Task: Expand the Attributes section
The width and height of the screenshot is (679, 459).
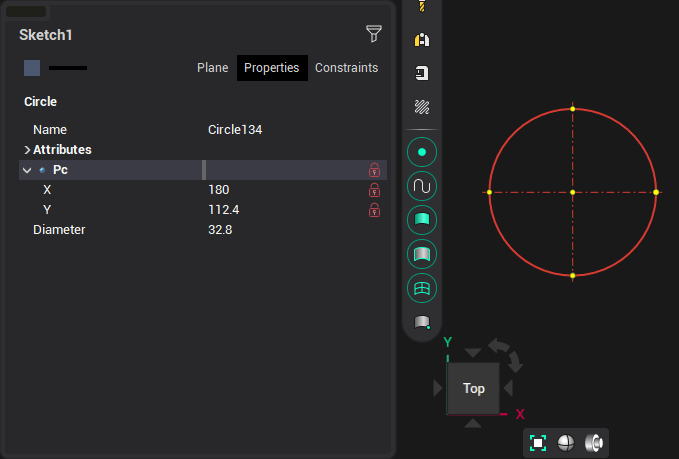Action: click(27, 150)
